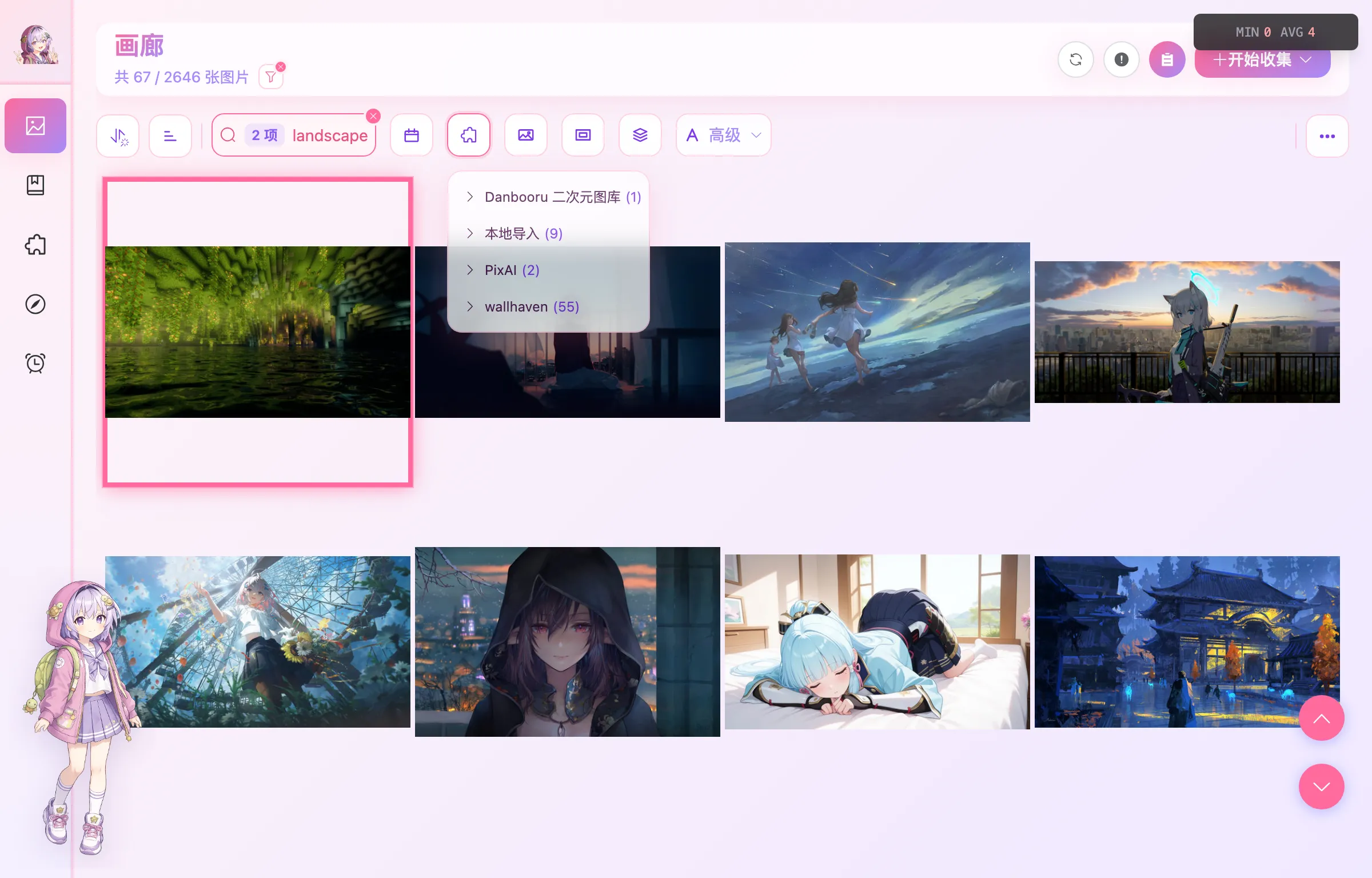Open the sleeping blue-haired girl image

878,642
